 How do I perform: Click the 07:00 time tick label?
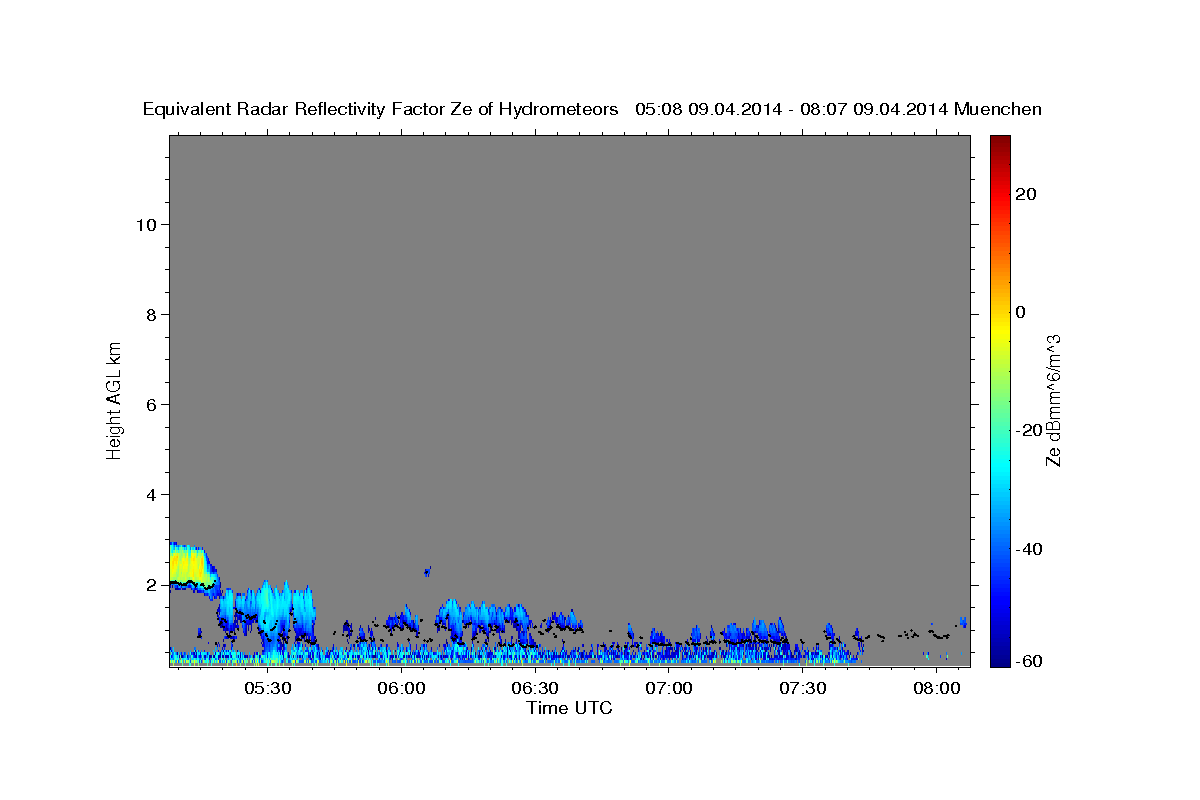(669, 689)
